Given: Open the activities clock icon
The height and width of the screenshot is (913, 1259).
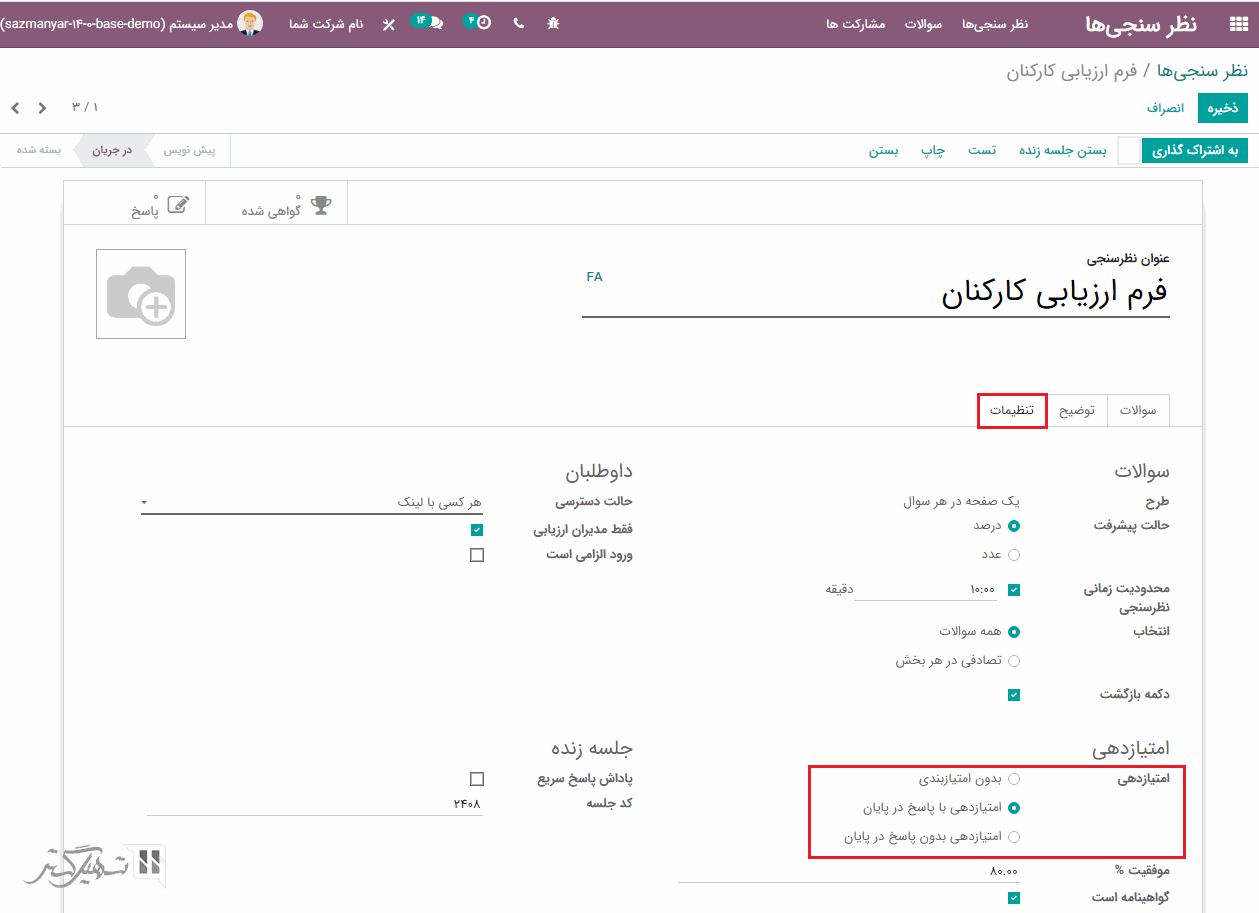Looking at the screenshot, I should point(480,22).
